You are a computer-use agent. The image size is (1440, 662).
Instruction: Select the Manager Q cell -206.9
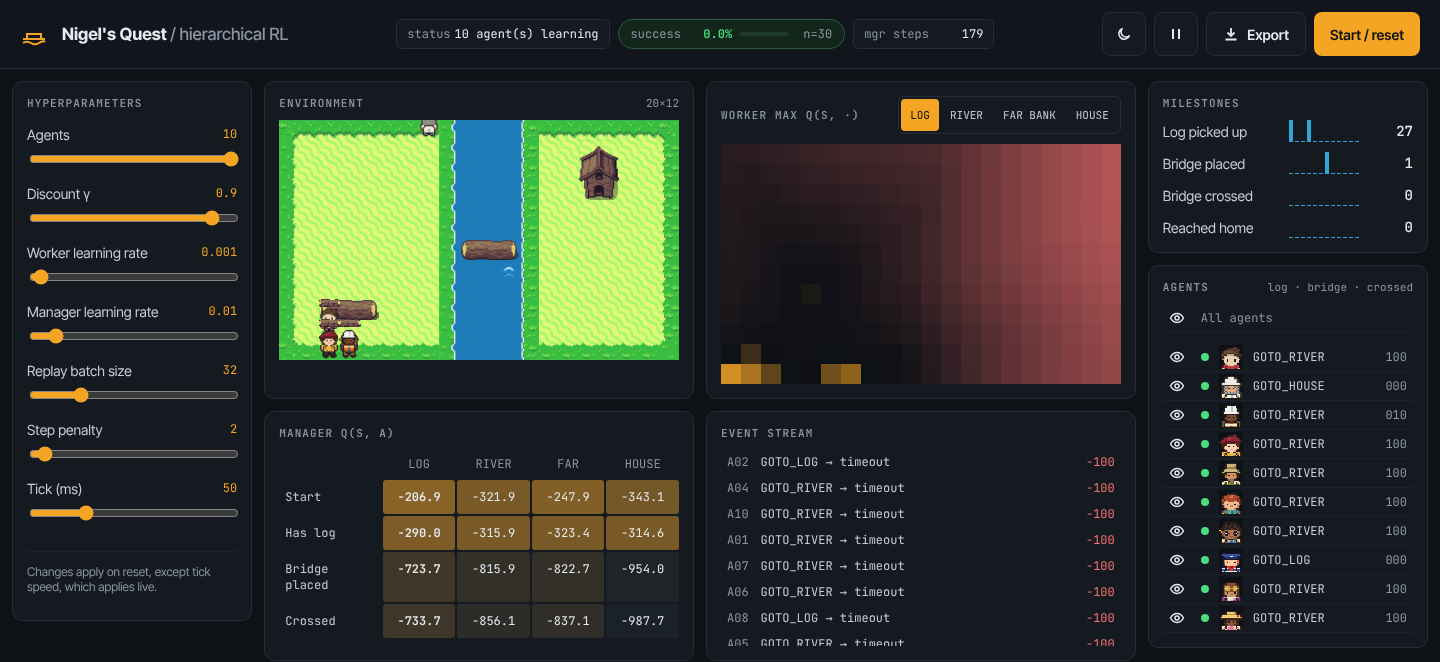419,497
